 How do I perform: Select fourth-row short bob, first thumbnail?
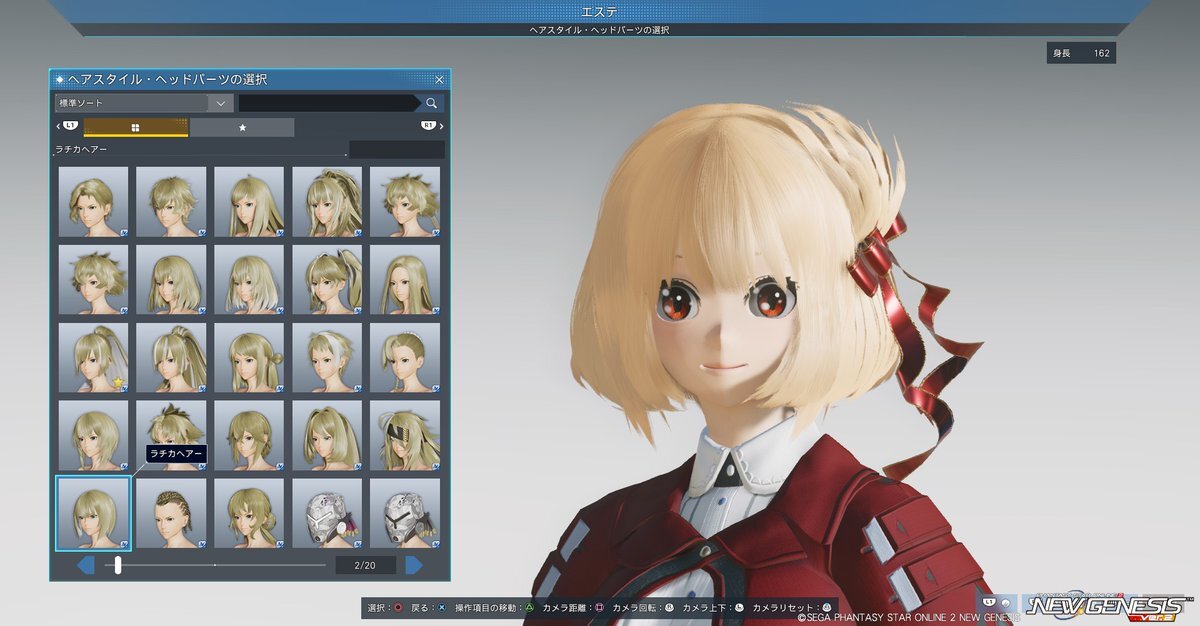click(x=93, y=436)
